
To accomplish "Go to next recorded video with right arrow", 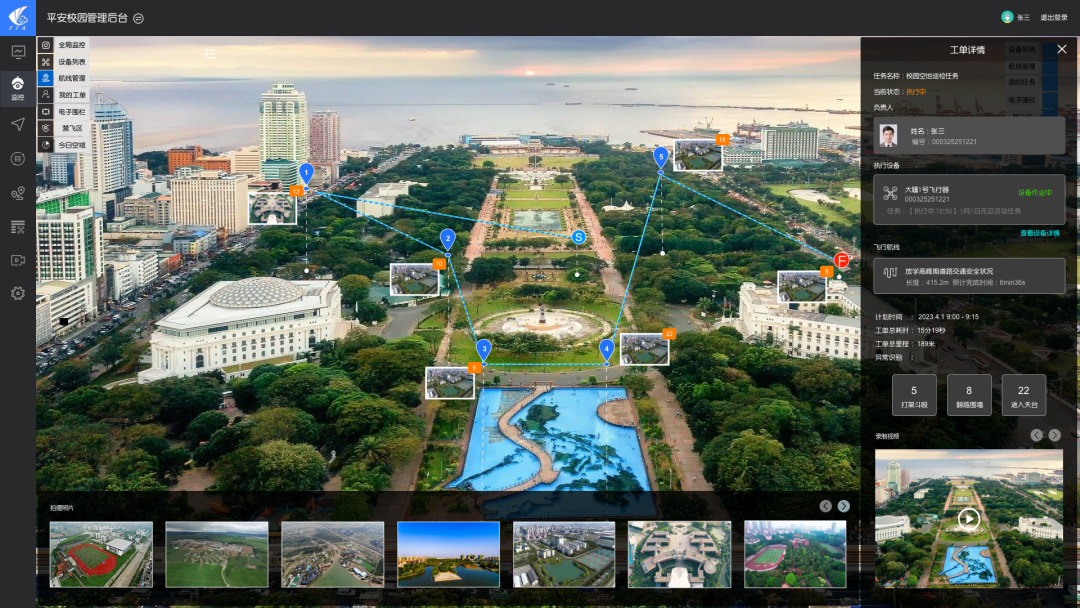I will 1054,435.
